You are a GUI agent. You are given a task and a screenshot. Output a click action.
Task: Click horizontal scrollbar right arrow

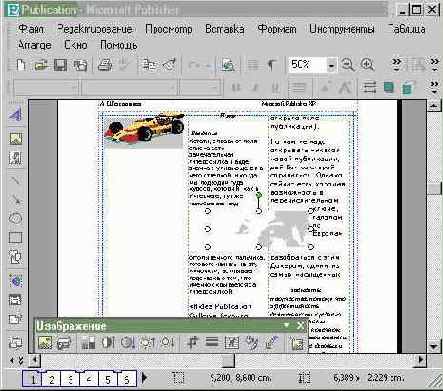(421, 360)
